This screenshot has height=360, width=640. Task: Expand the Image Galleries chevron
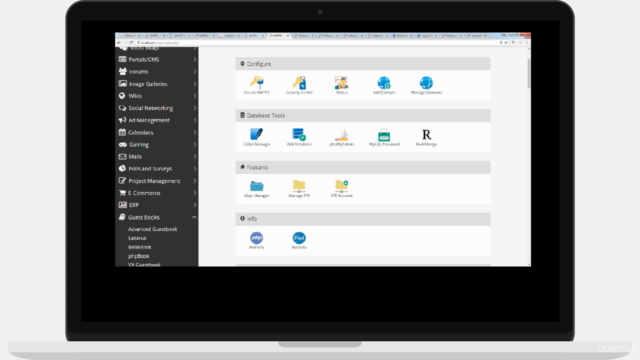195,84
